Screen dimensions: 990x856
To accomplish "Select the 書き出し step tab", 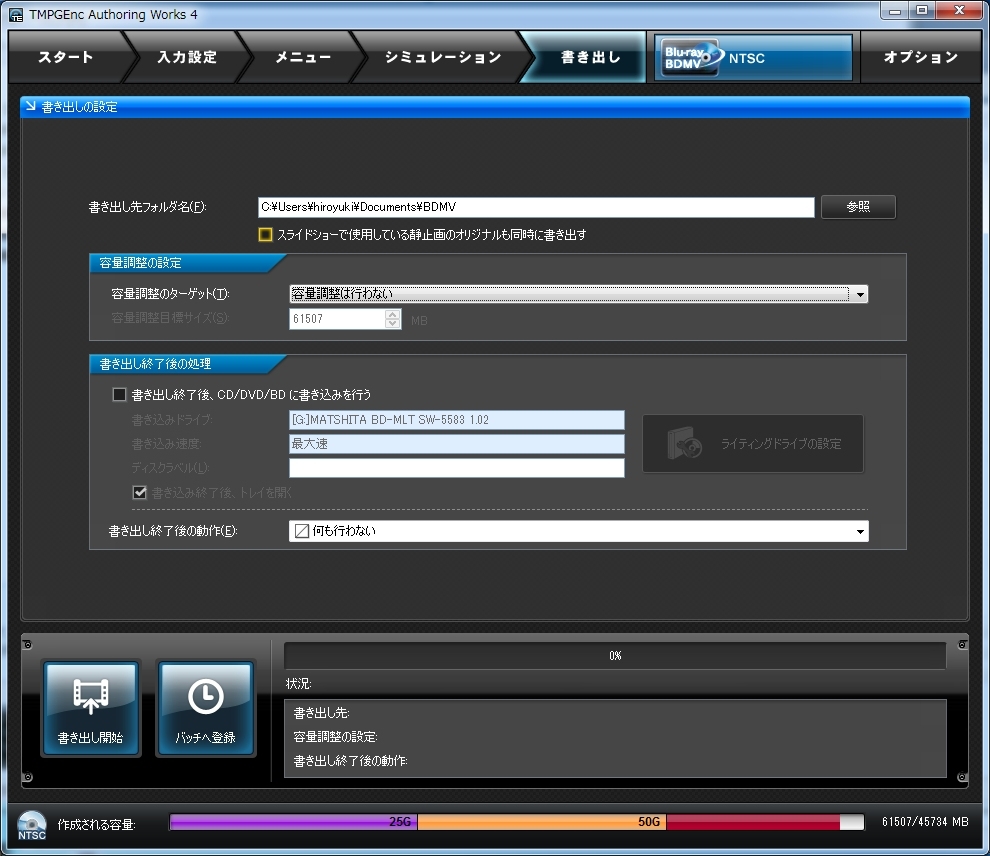I will click(x=591, y=57).
